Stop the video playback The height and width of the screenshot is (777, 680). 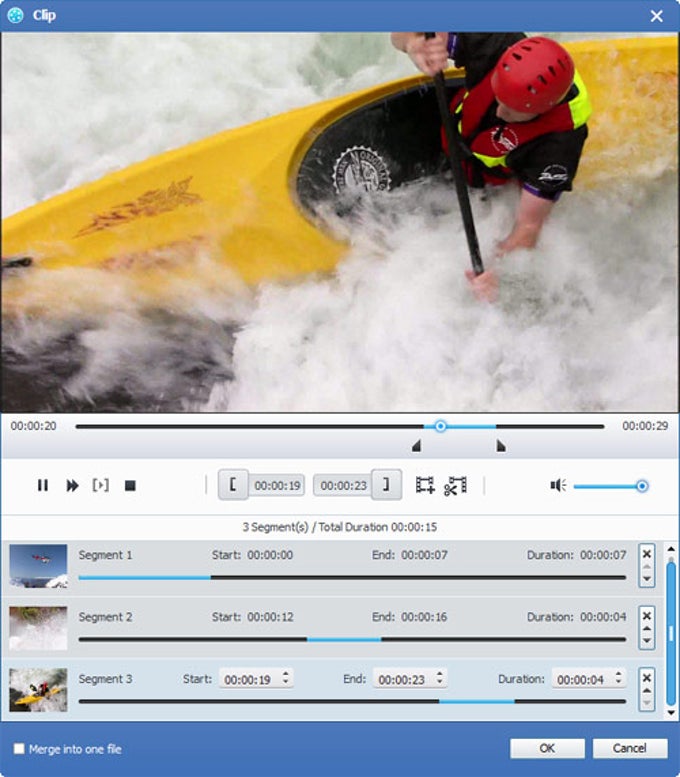tap(130, 485)
